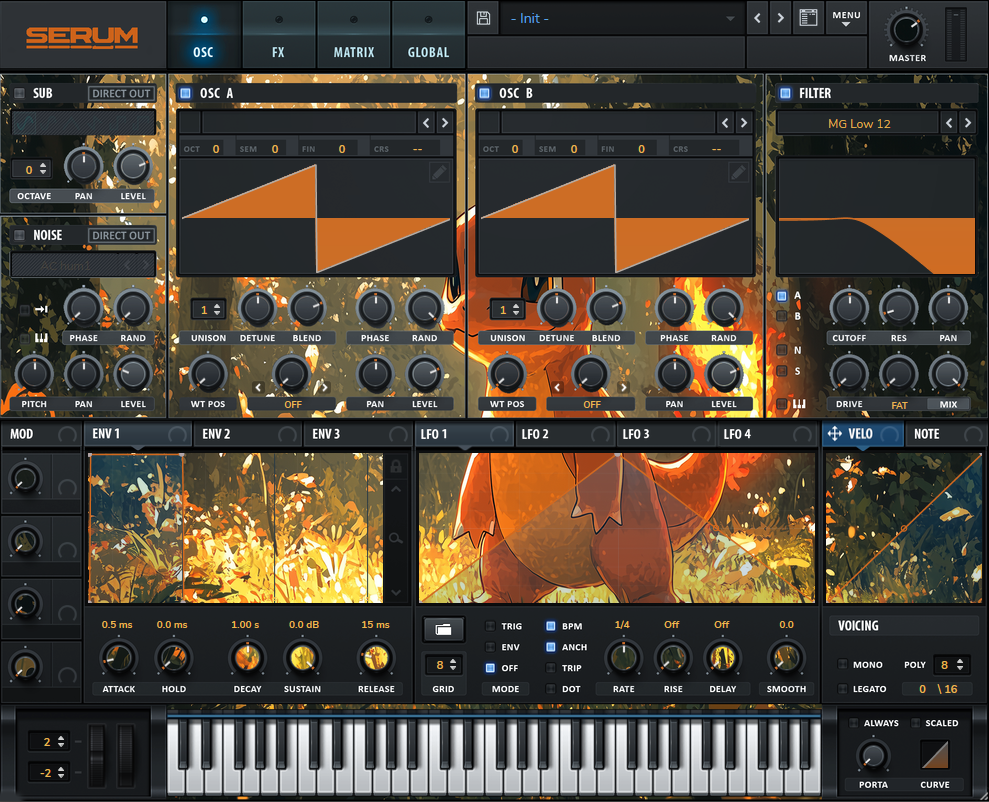Select next filter type arrow
This screenshot has height=802, width=989.
click(968, 123)
